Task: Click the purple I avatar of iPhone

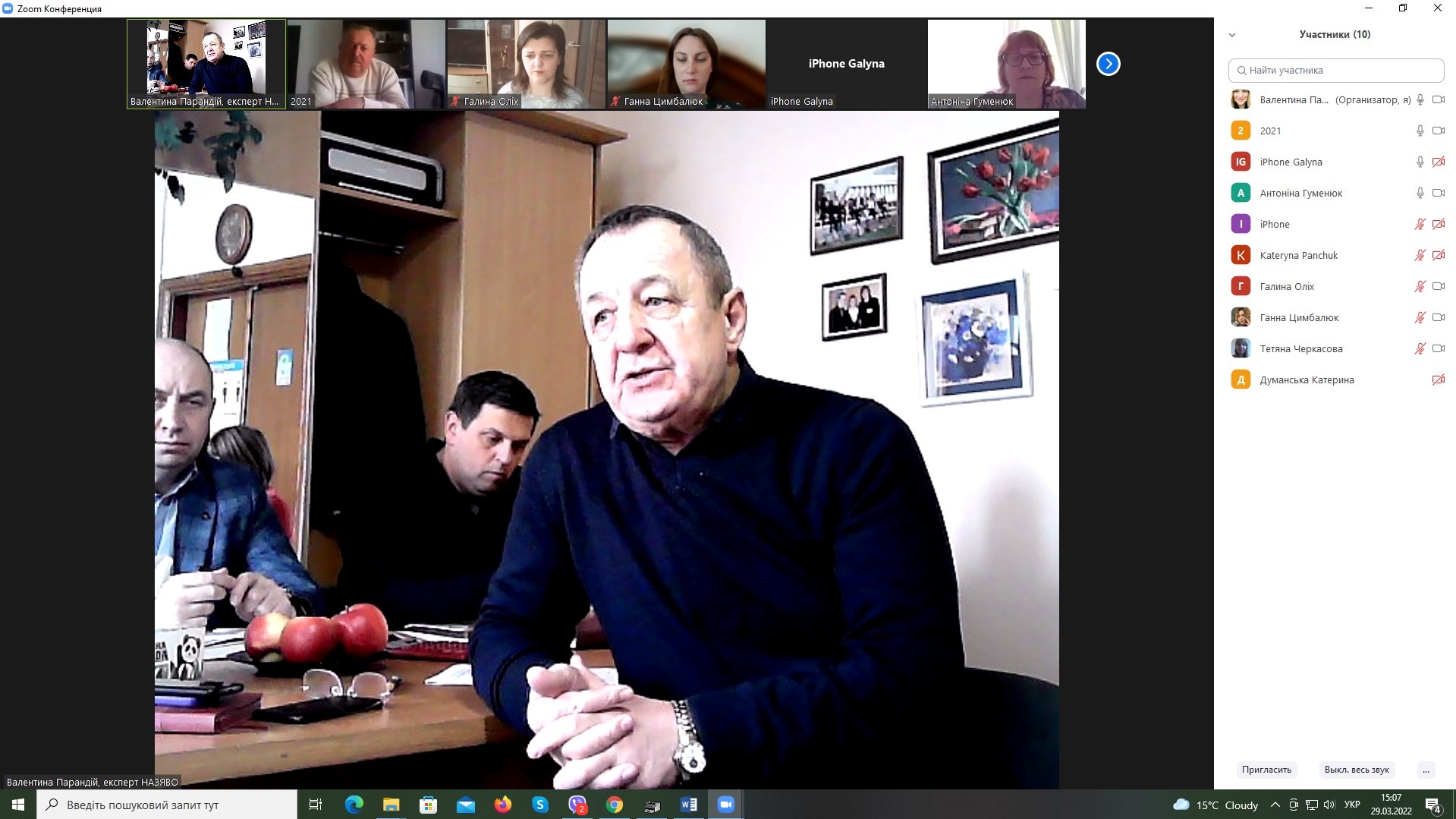Action: pos(1241,224)
